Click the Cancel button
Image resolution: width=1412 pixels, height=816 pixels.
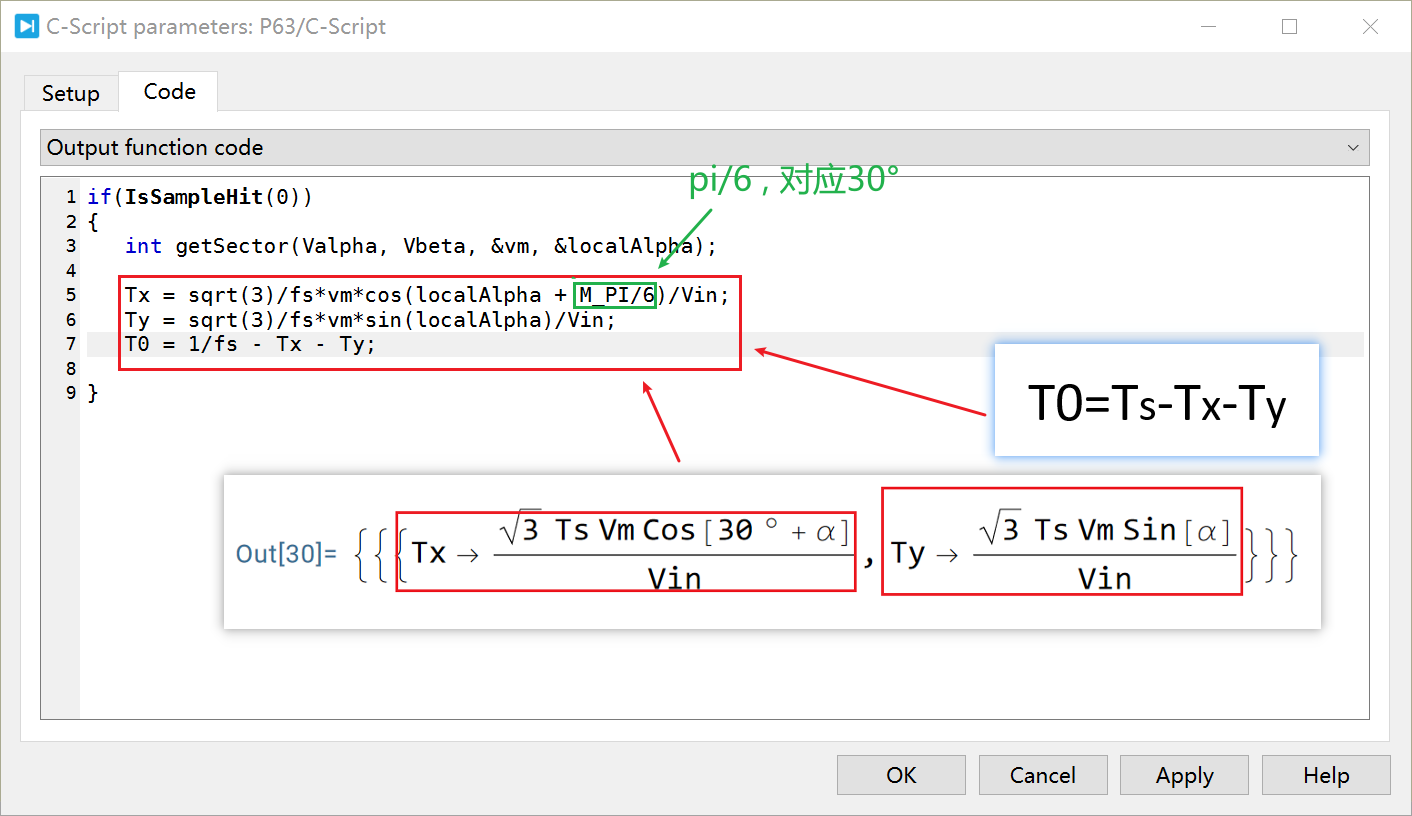point(1042,775)
